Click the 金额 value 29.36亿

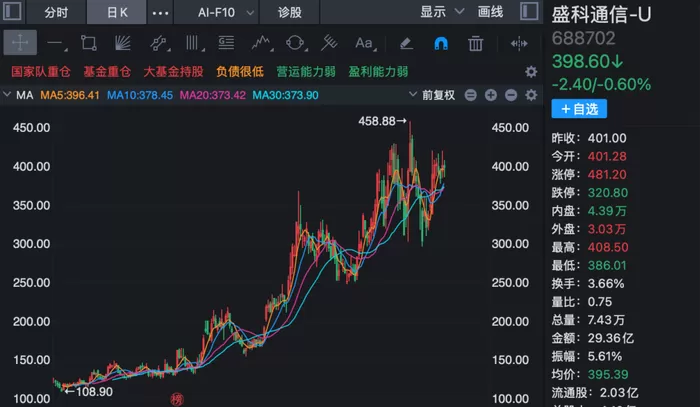tap(610, 338)
